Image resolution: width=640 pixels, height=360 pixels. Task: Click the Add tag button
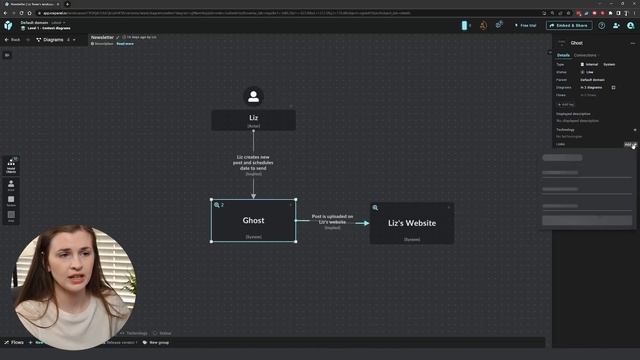566,104
